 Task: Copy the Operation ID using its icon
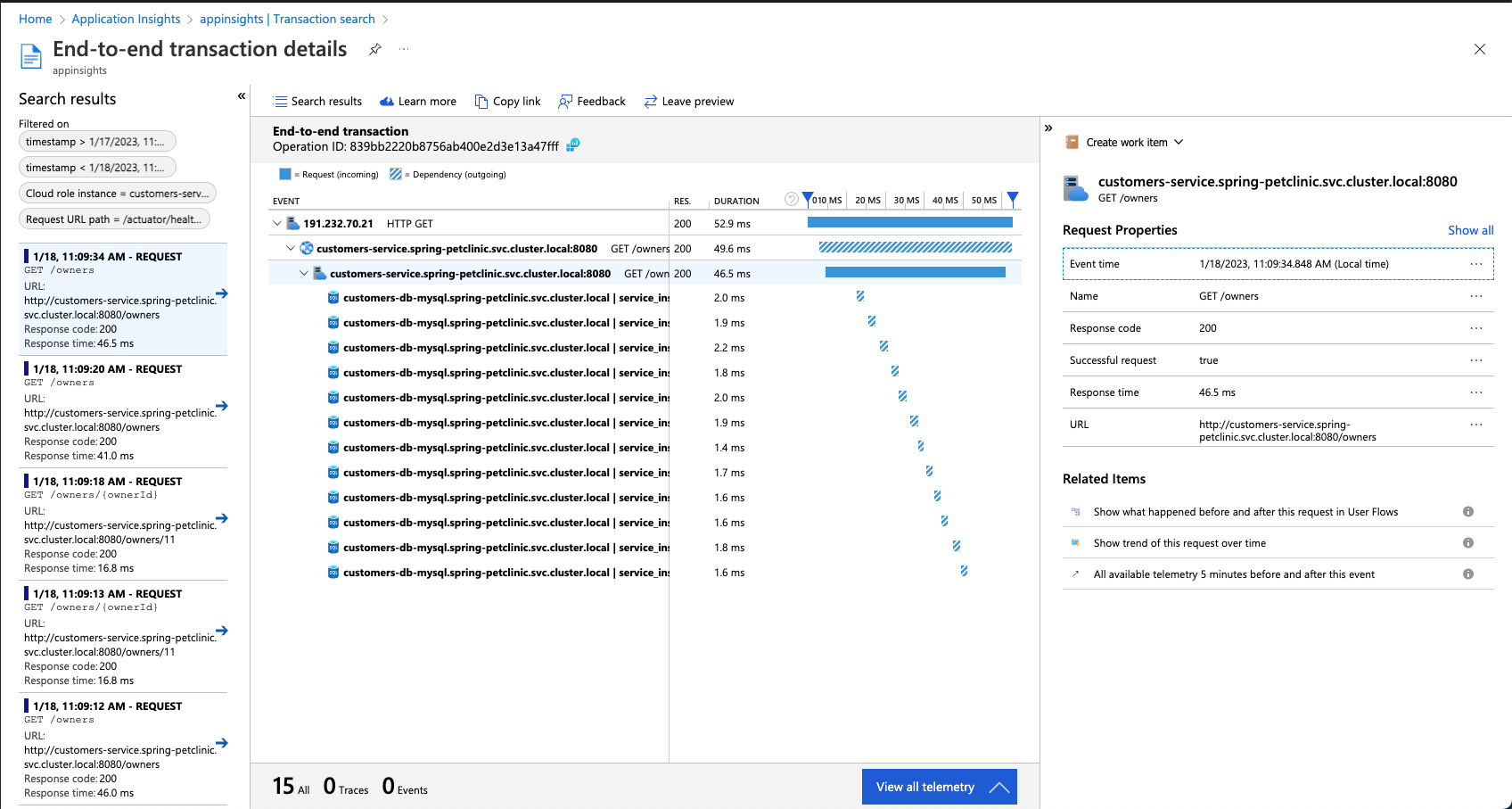[573, 145]
